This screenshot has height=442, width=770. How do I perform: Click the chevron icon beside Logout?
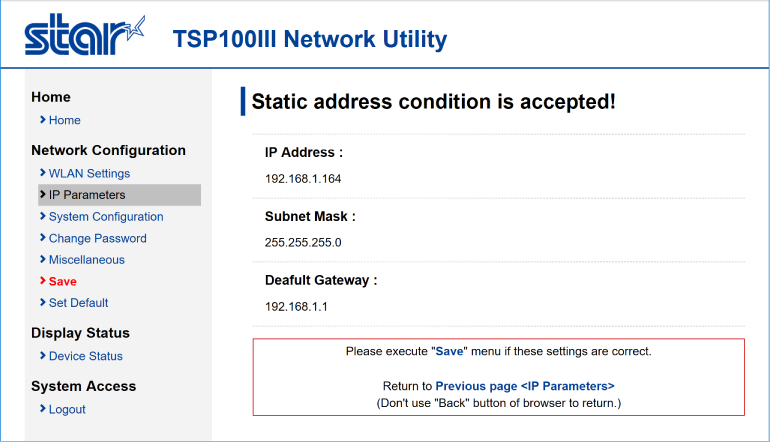tap(43, 409)
